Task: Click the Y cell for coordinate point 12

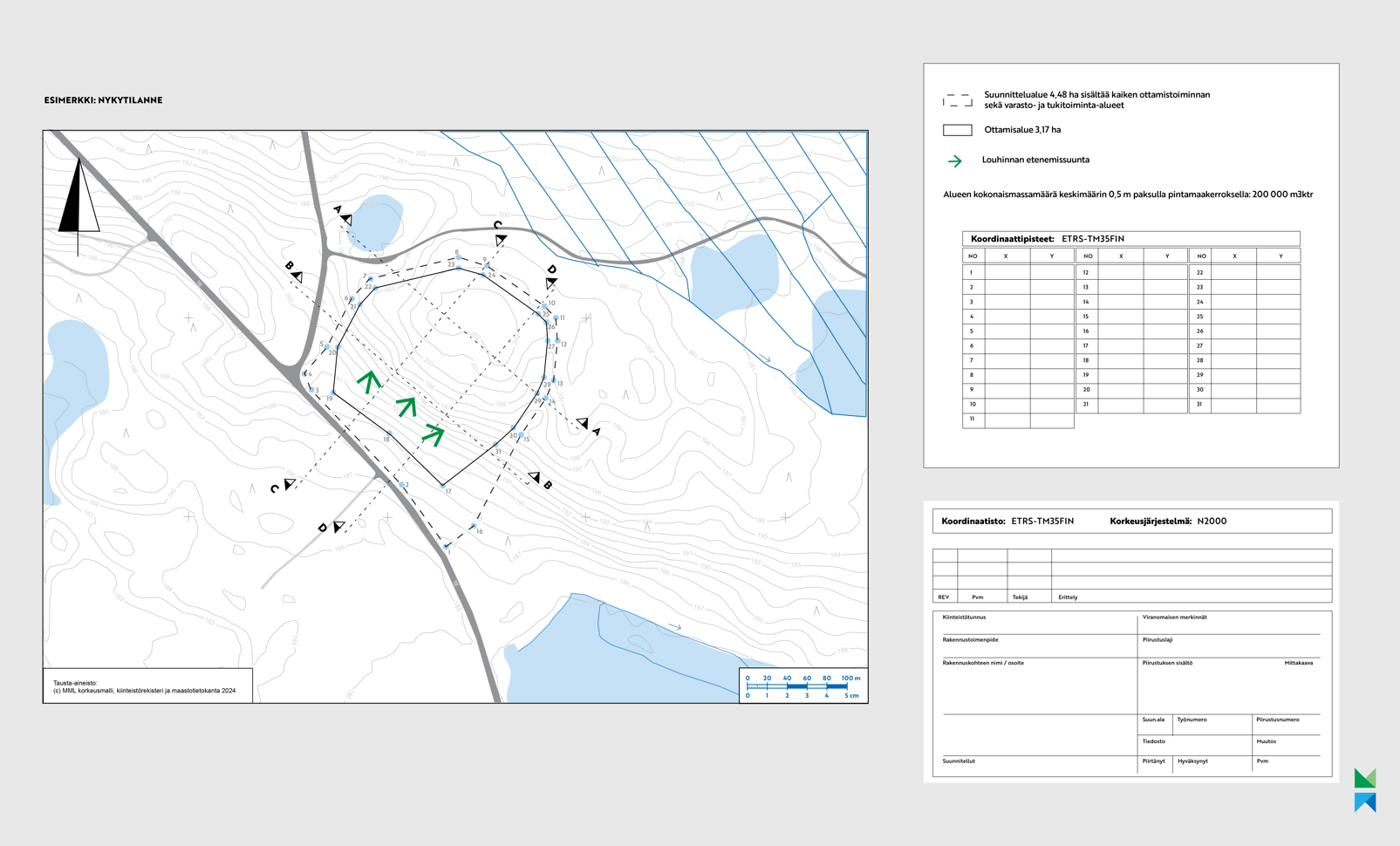Action: pos(1166,272)
